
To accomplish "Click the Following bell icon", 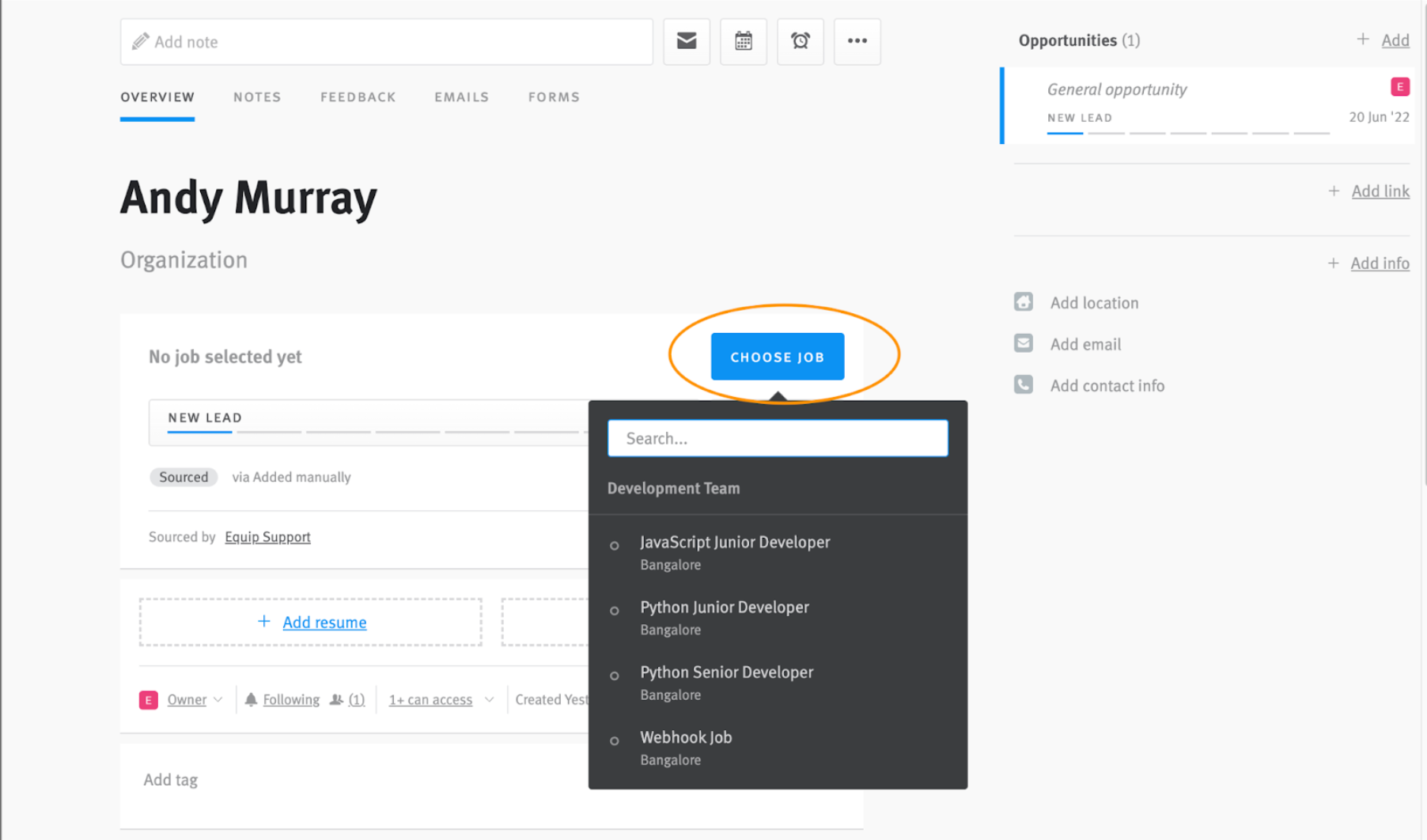I will click(x=251, y=699).
